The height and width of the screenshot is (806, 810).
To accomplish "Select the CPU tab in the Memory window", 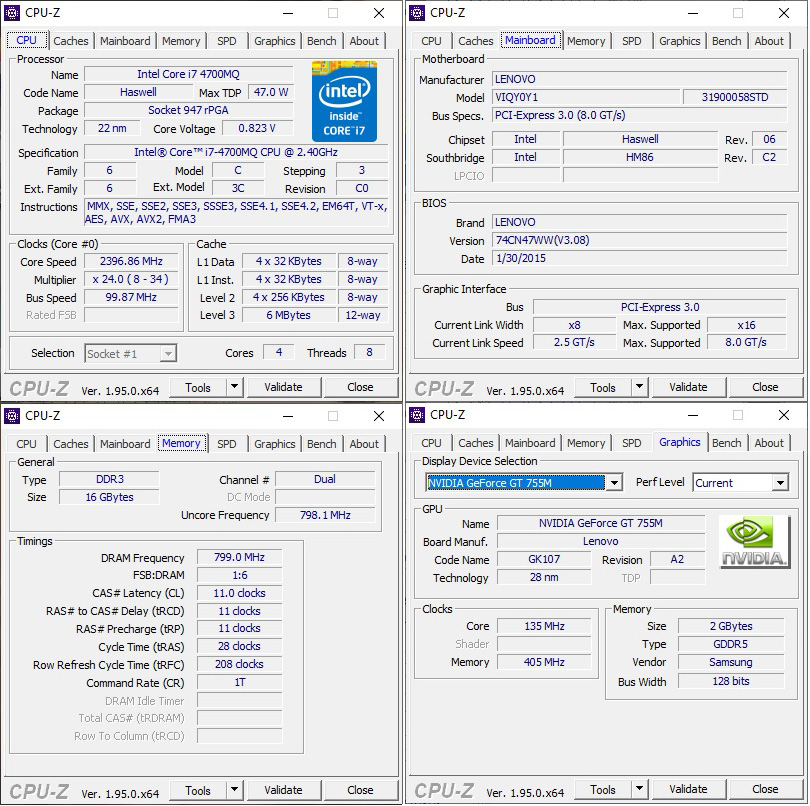I will pyautogui.click(x=26, y=444).
